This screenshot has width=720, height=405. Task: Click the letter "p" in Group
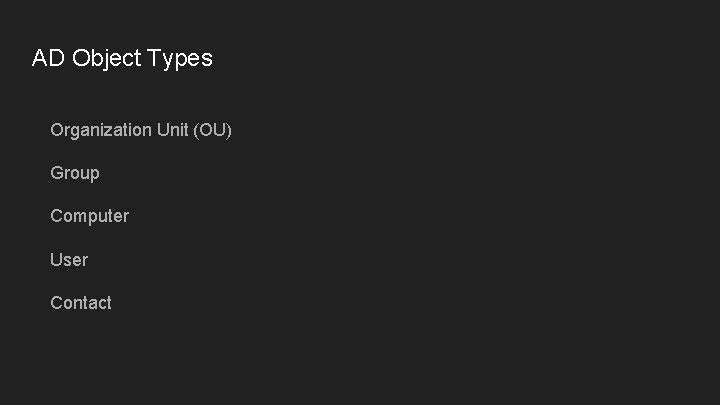click(95, 174)
